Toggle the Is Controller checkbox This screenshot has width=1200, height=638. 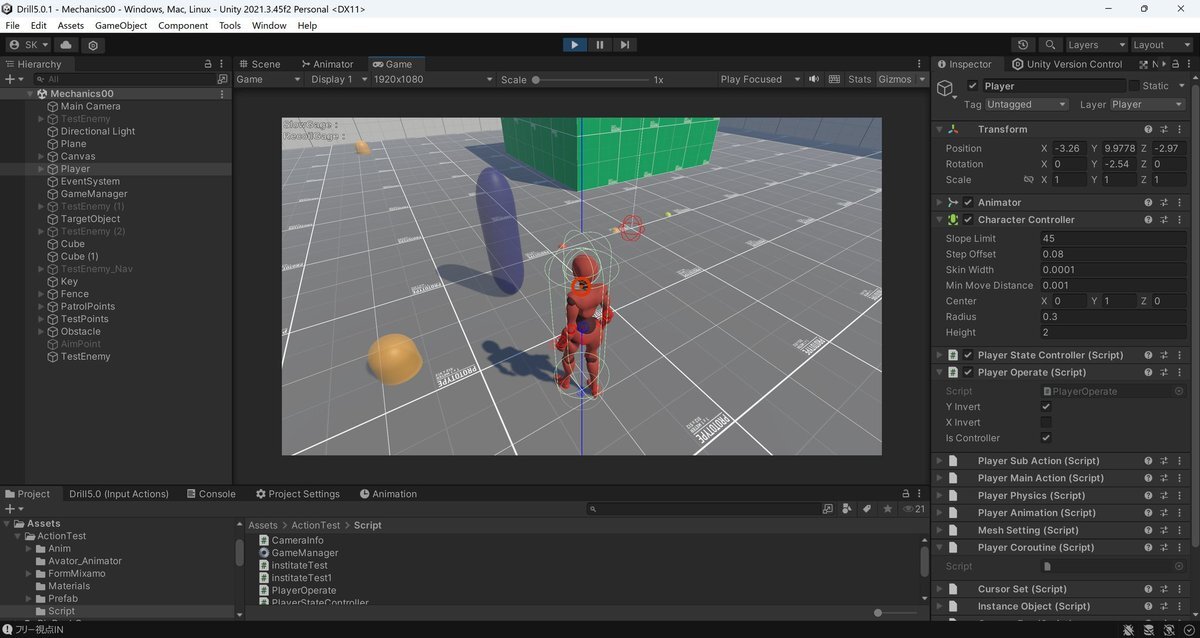(x=1046, y=438)
